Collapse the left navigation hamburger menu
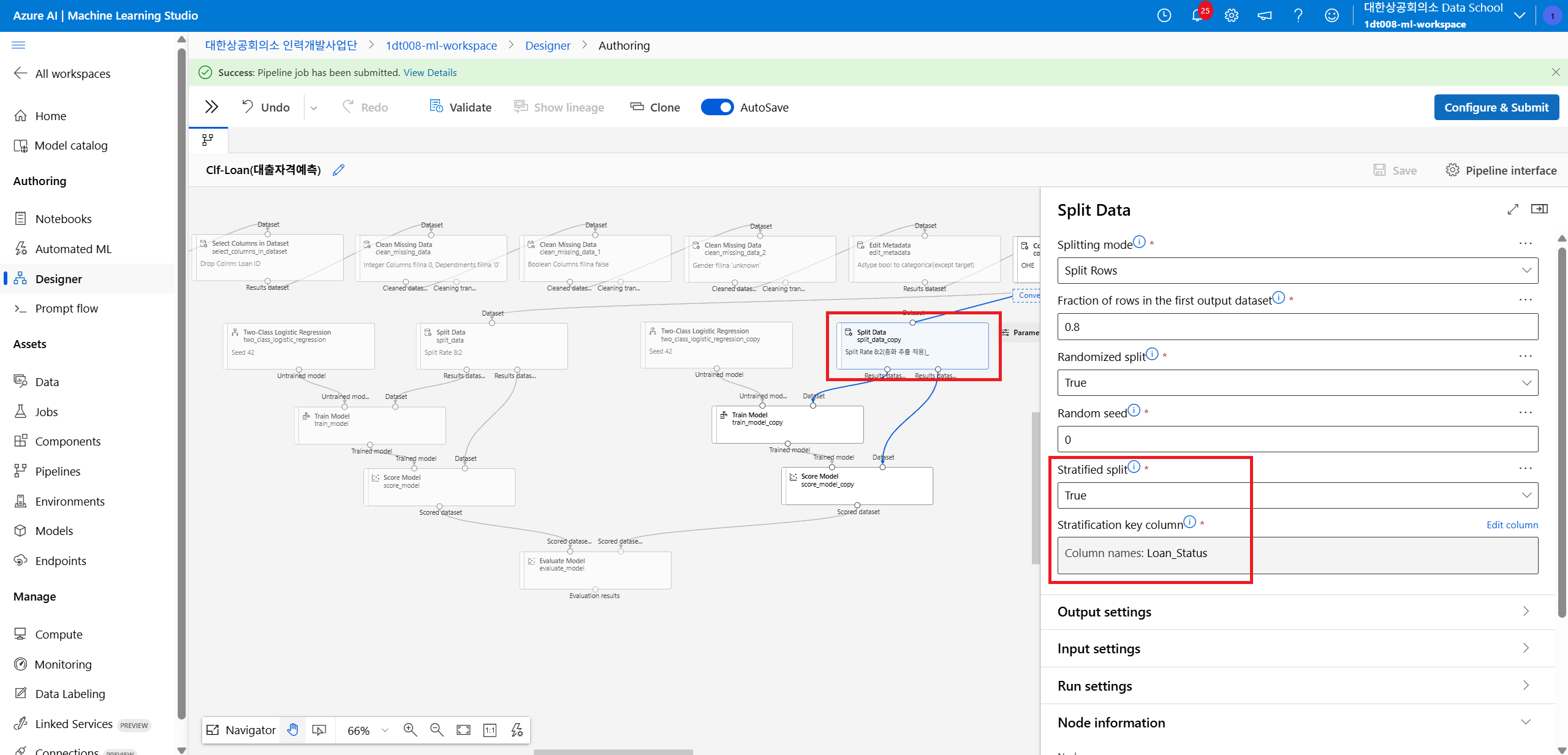The height and width of the screenshot is (755, 1568). point(19,45)
